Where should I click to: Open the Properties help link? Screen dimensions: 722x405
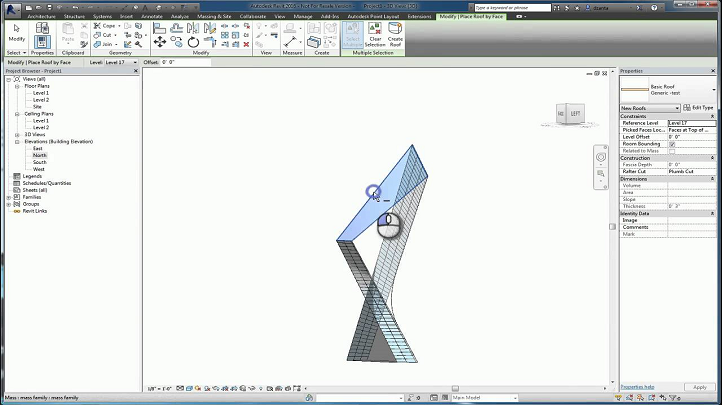click(x=637, y=387)
